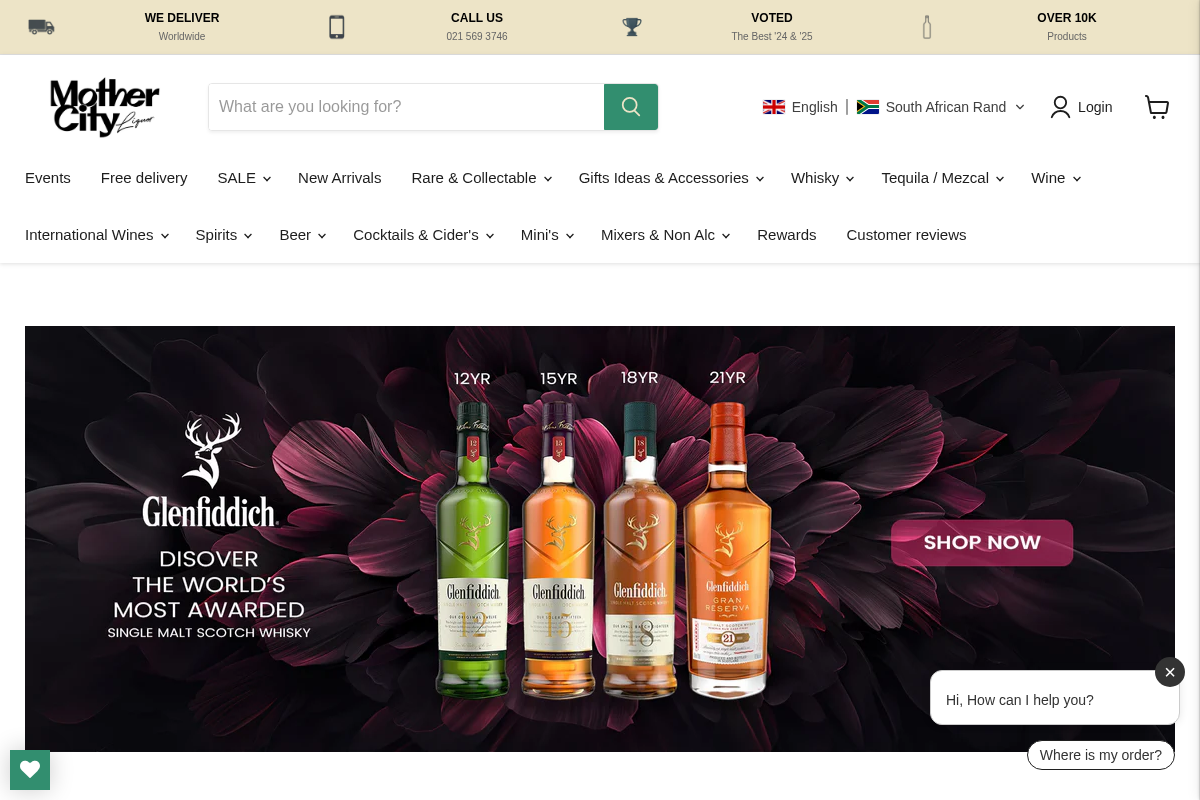The width and height of the screenshot is (1200, 800).
Task: Click the delivery truck icon in top bar
Action: click(41, 27)
